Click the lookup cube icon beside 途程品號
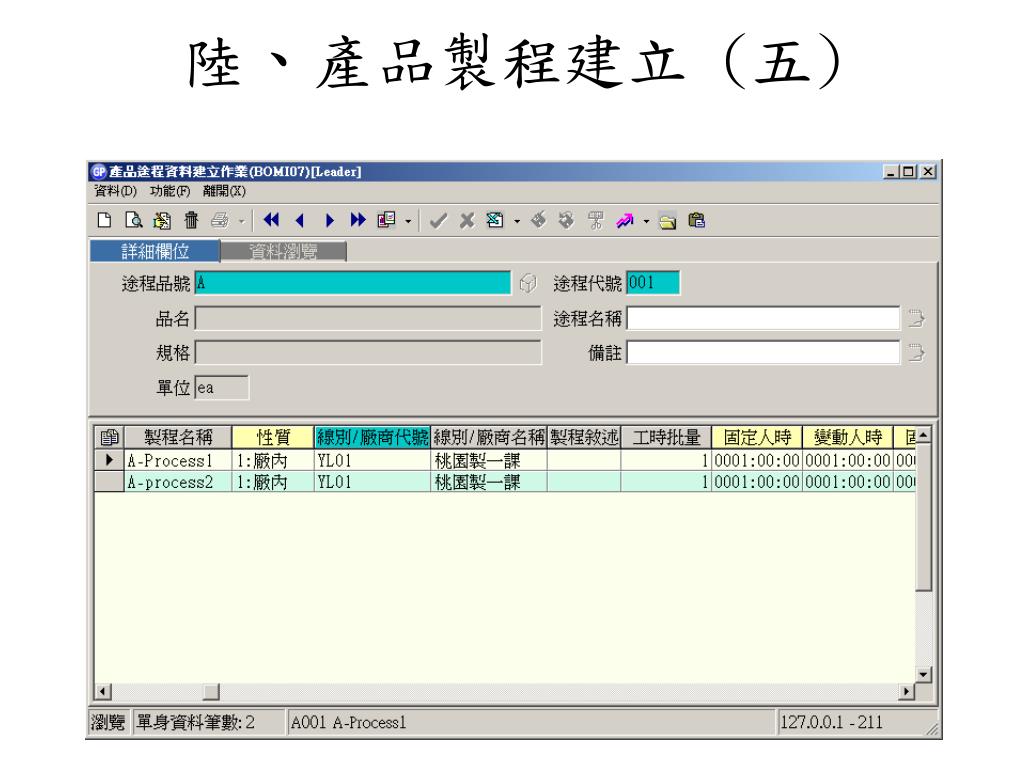Viewport: 1024px width, 768px height. tap(528, 283)
